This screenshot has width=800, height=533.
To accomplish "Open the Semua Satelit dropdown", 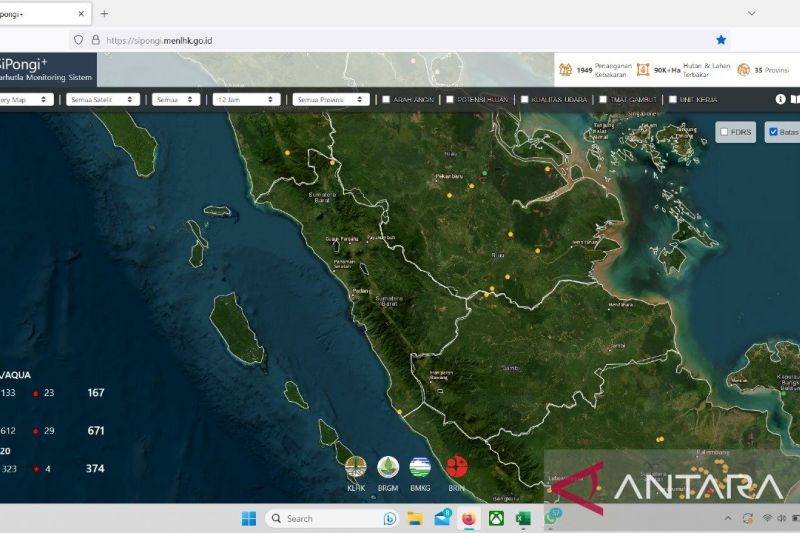I will pyautogui.click(x=103, y=100).
